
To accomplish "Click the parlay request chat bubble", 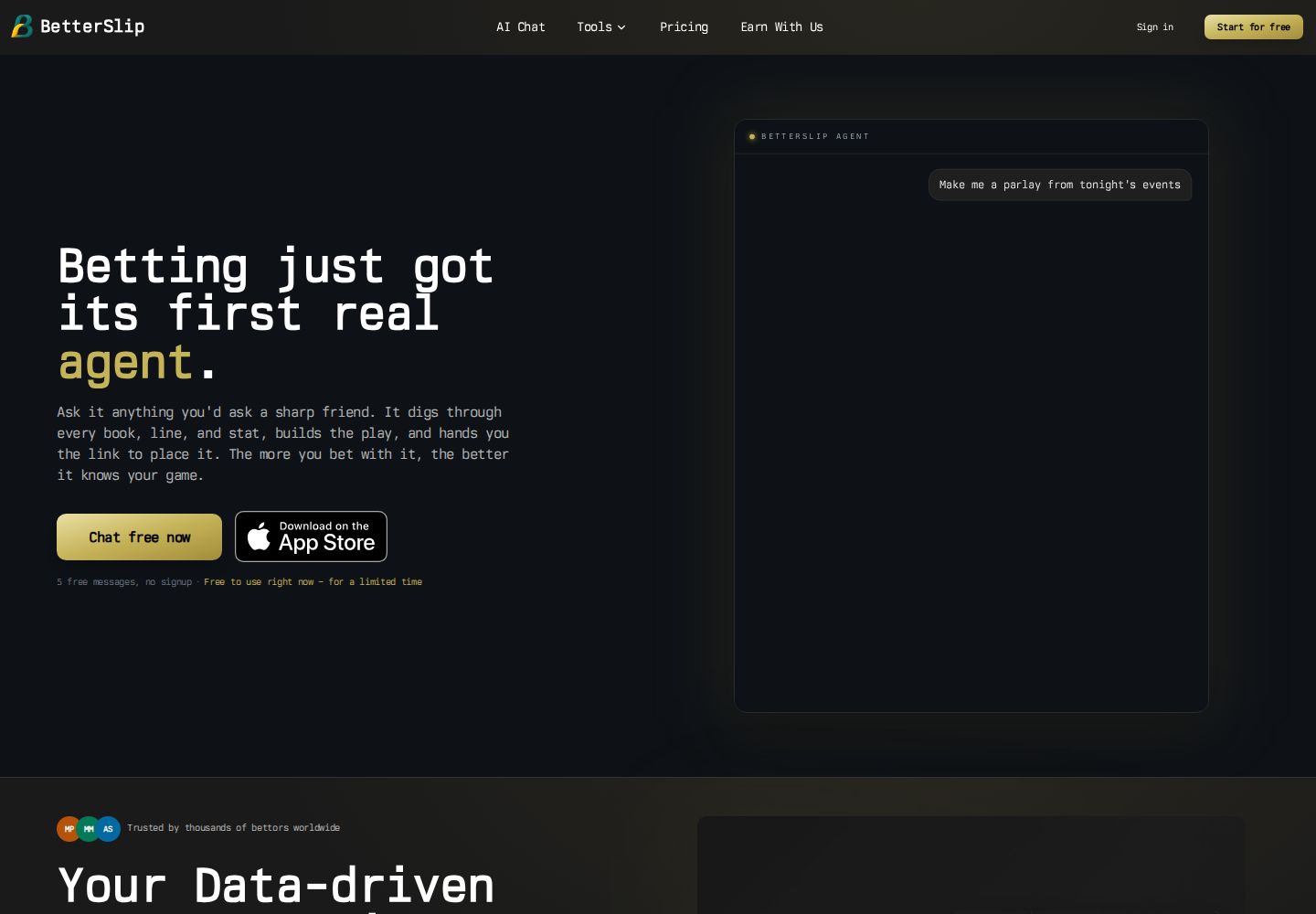I will tap(1060, 185).
